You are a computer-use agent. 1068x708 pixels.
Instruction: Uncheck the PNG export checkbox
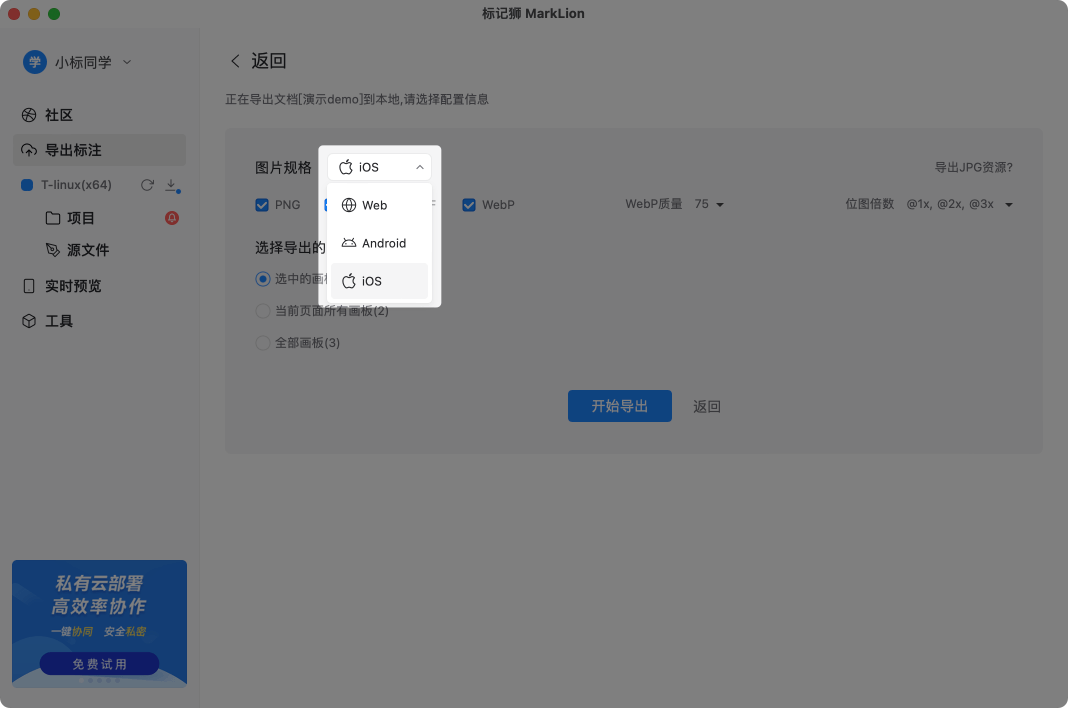(x=260, y=204)
